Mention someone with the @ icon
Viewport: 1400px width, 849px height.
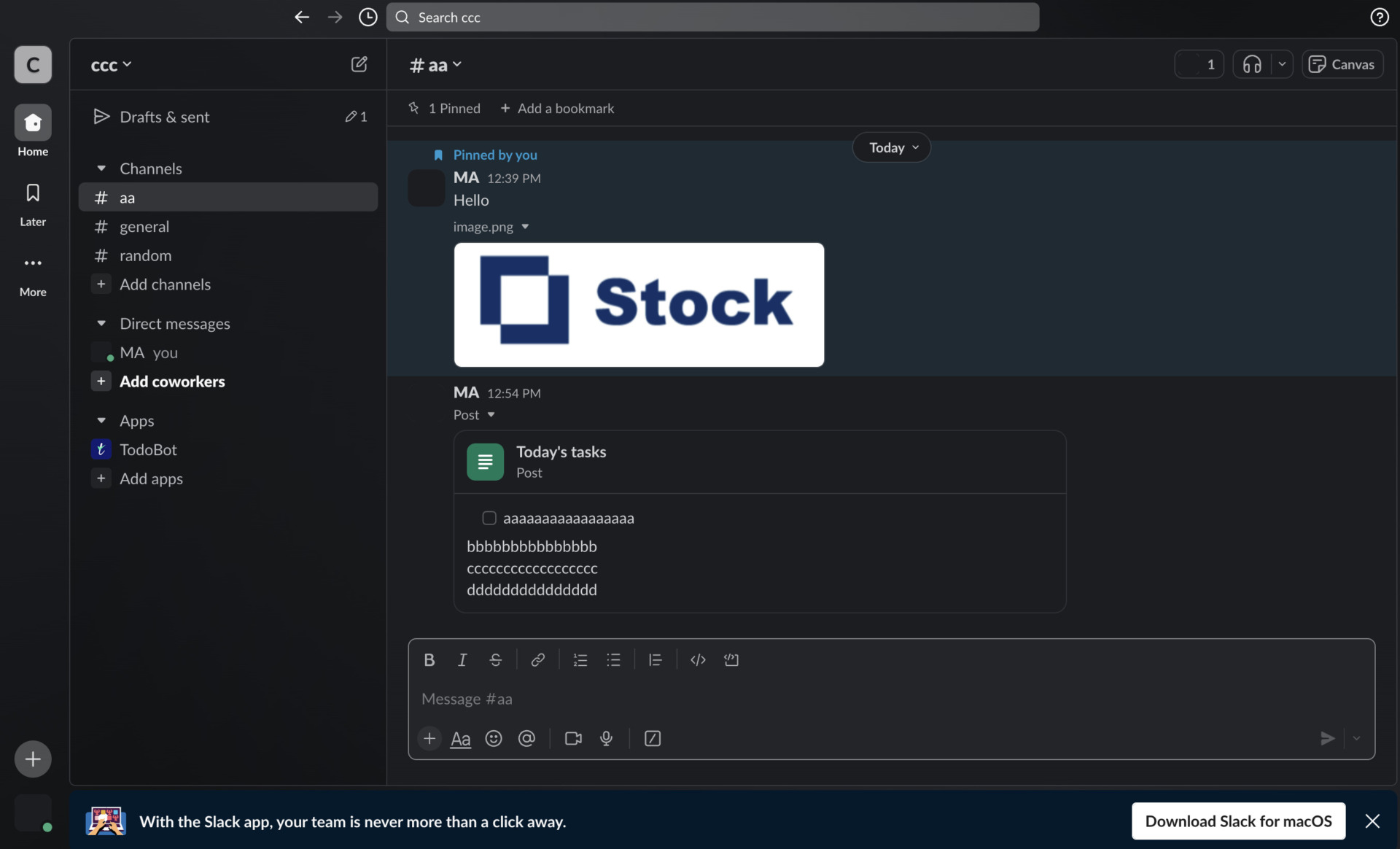pyautogui.click(x=526, y=739)
